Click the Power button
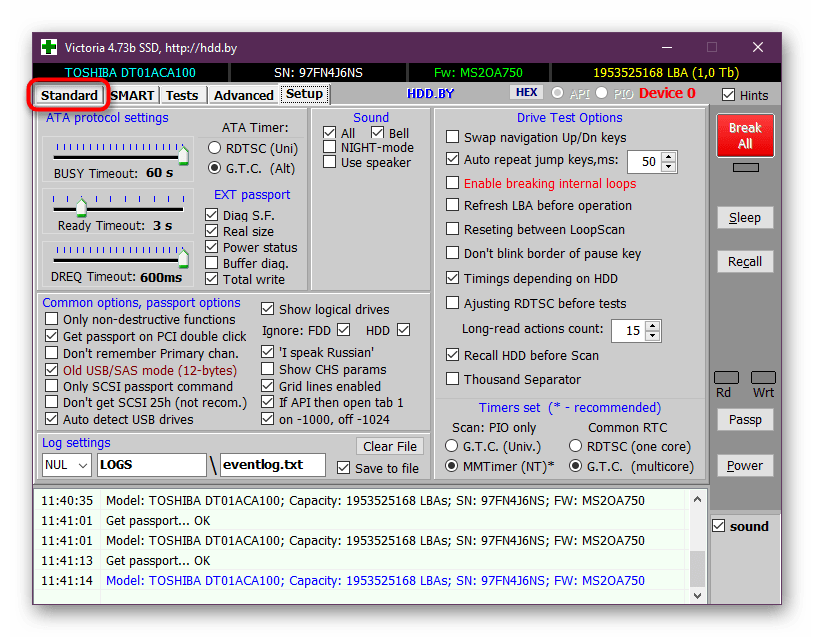The width and height of the screenshot is (814, 637). [745, 466]
